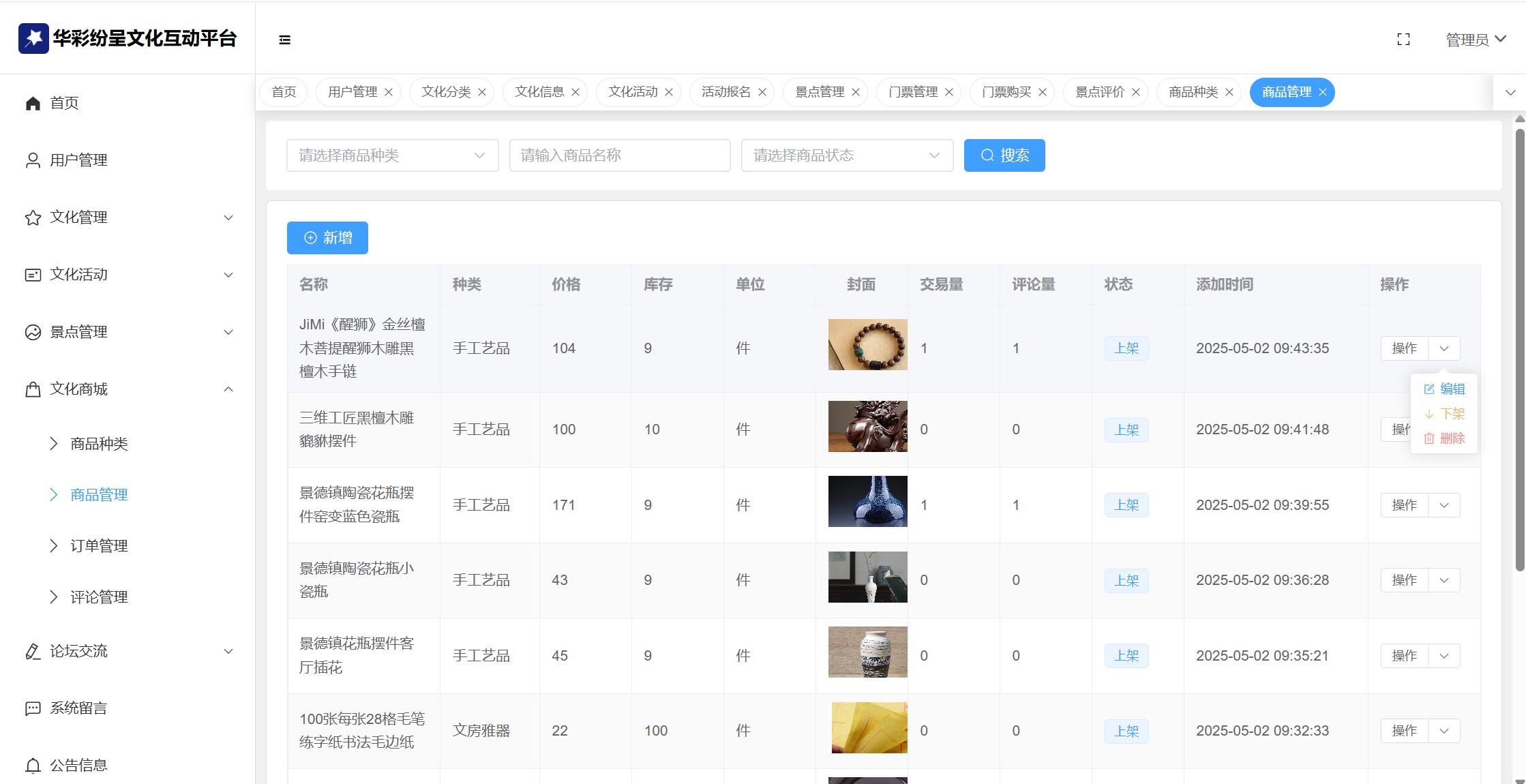Select 删除 from the operation popup
Screen dimensions: 1526x784
point(1452,438)
